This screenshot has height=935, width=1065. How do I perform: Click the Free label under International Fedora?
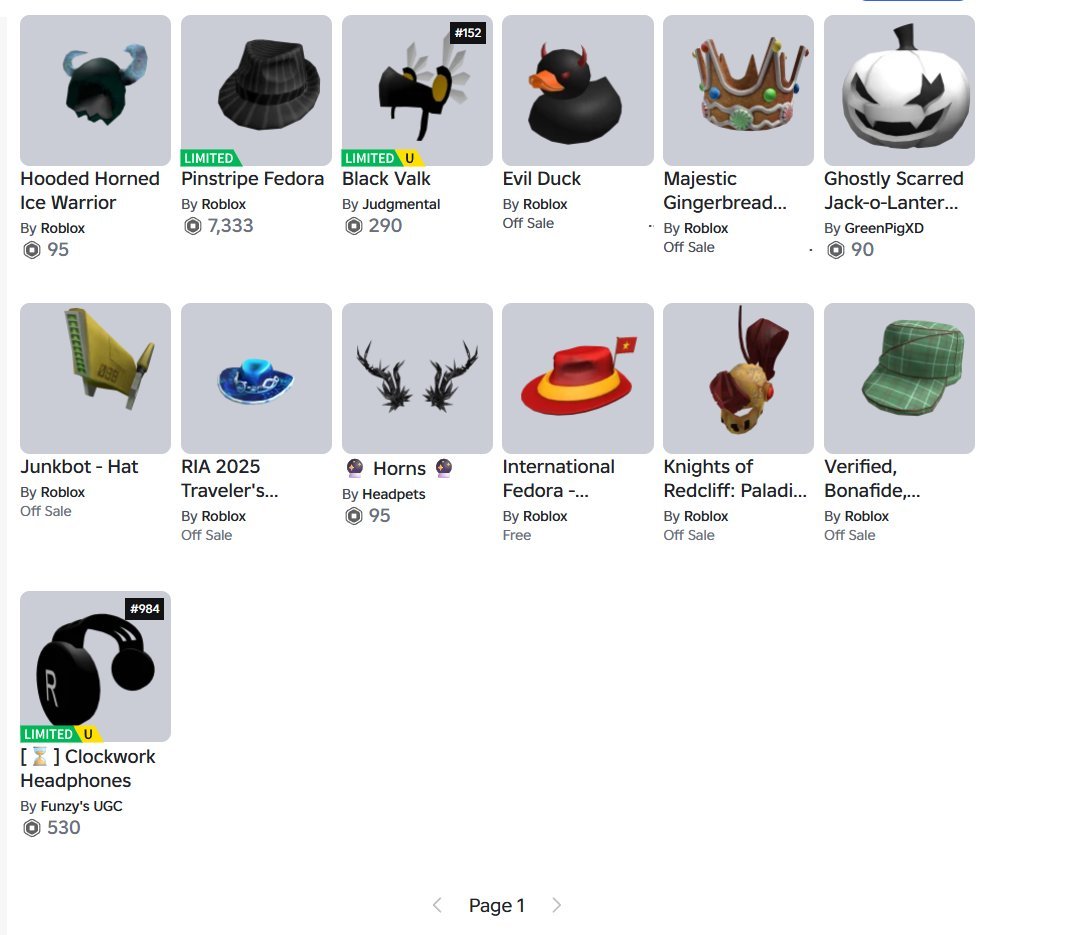click(x=517, y=536)
